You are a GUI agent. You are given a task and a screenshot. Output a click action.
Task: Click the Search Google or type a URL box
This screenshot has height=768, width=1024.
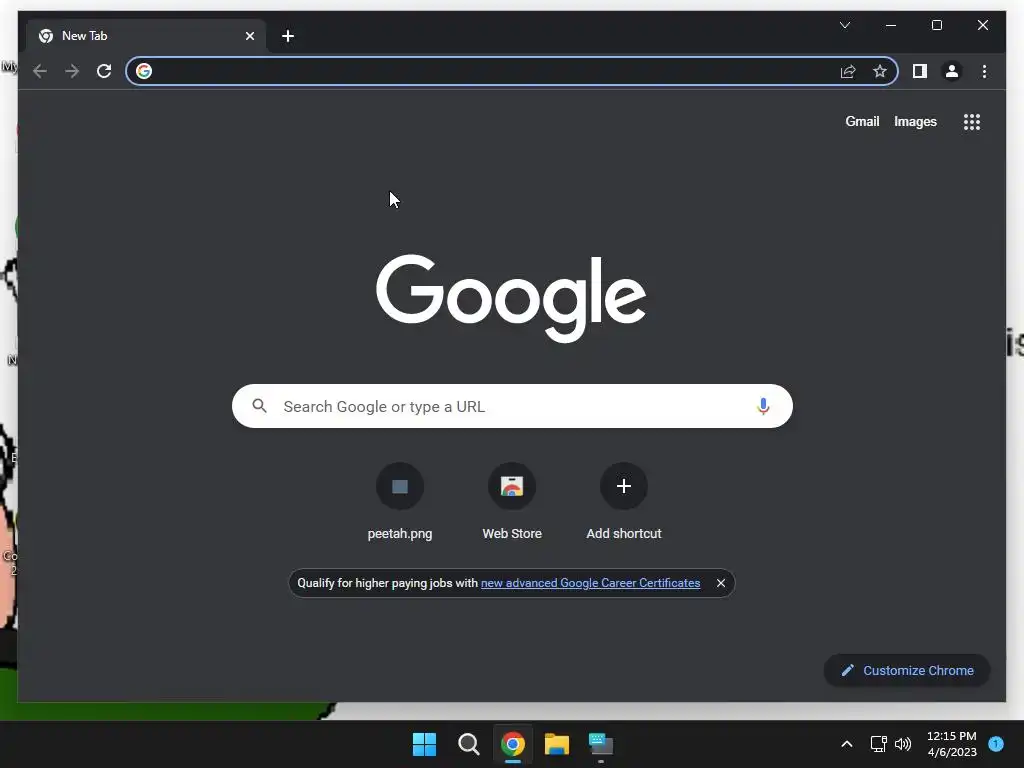point(512,406)
